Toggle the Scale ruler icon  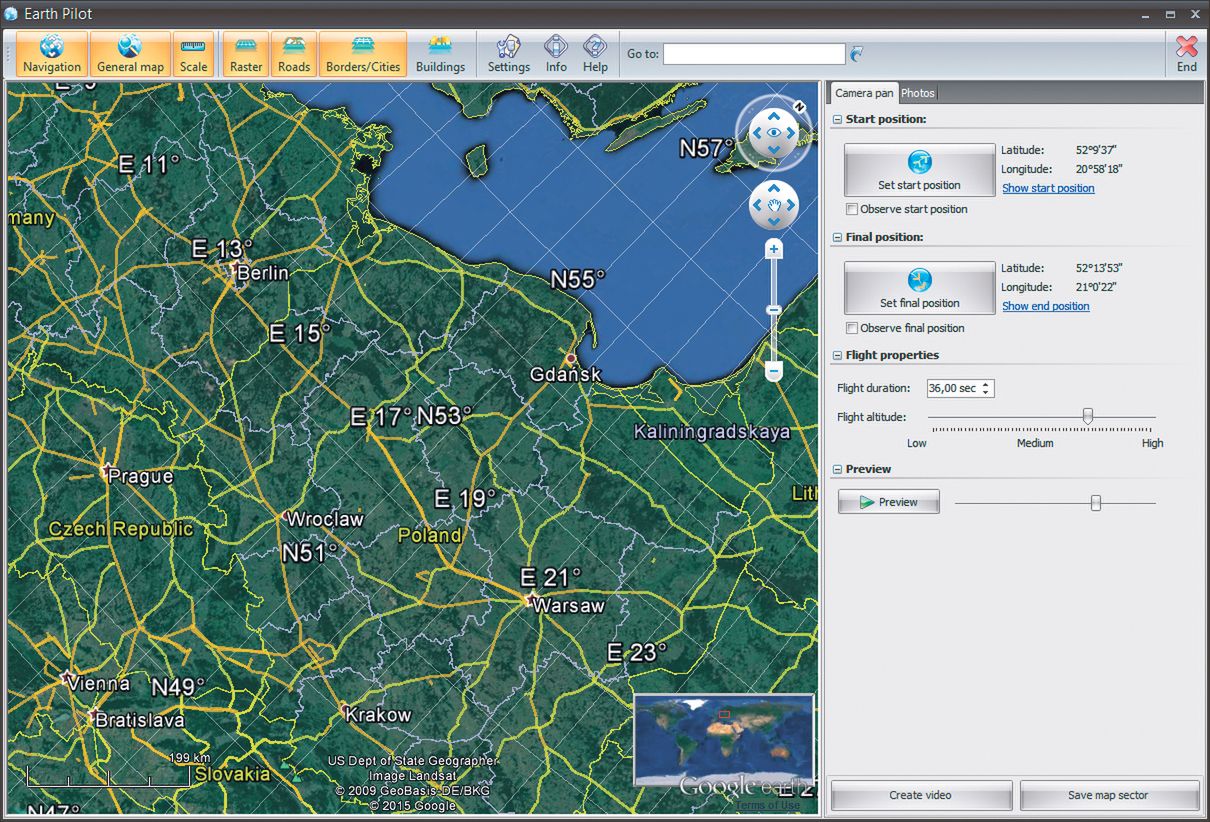(x=194, y=54)
